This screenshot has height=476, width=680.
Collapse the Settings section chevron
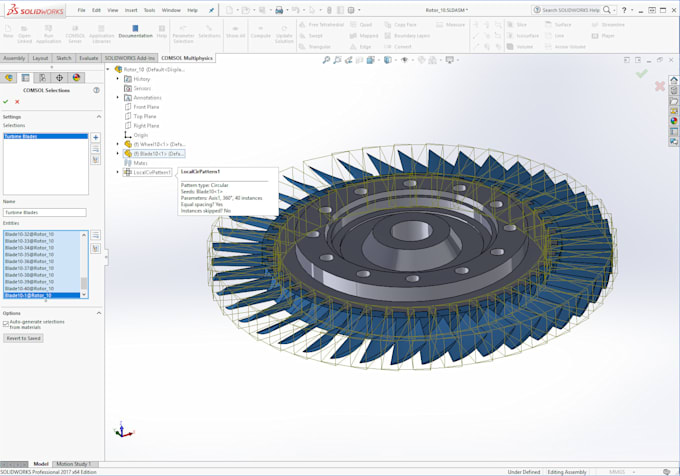(x=99, y=117)
